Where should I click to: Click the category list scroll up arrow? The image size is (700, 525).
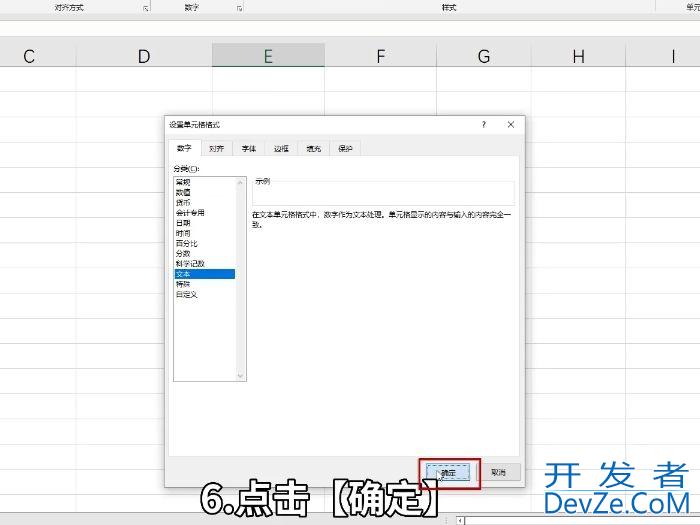tap(240, 182)
